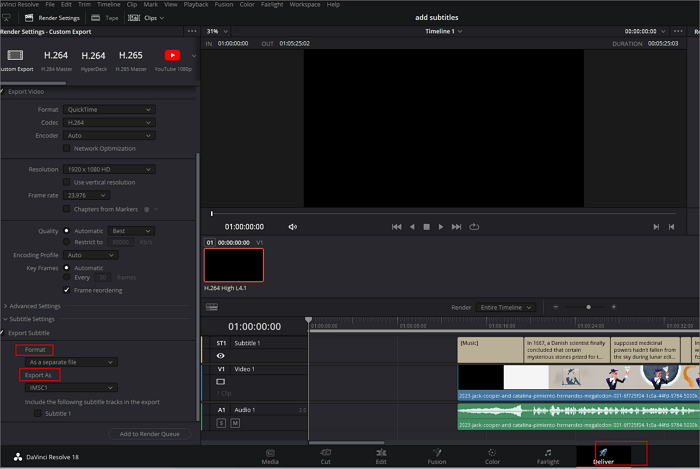
Task: Stop playback in the viewer
Action: [426, 227]
